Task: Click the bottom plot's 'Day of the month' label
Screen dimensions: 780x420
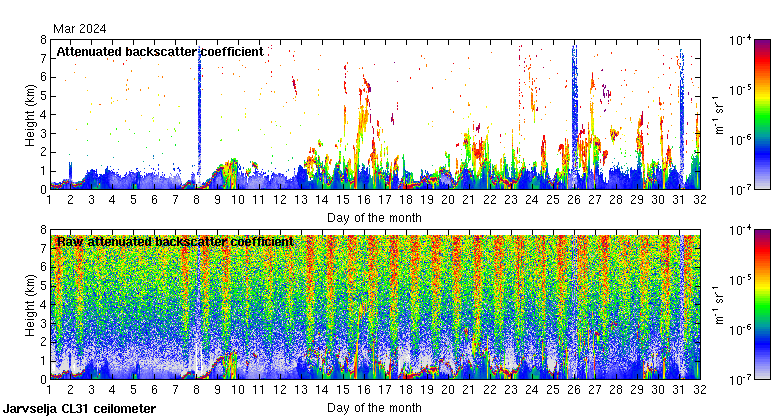Action: tap(374, 408)
